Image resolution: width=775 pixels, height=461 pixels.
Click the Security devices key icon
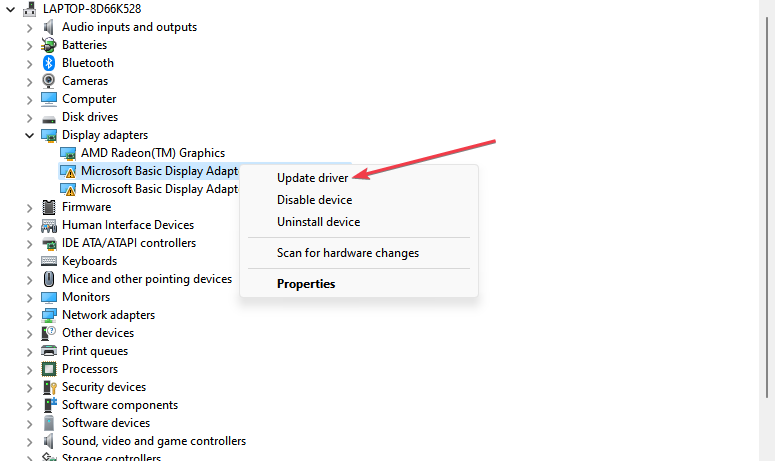click(49, 387)
